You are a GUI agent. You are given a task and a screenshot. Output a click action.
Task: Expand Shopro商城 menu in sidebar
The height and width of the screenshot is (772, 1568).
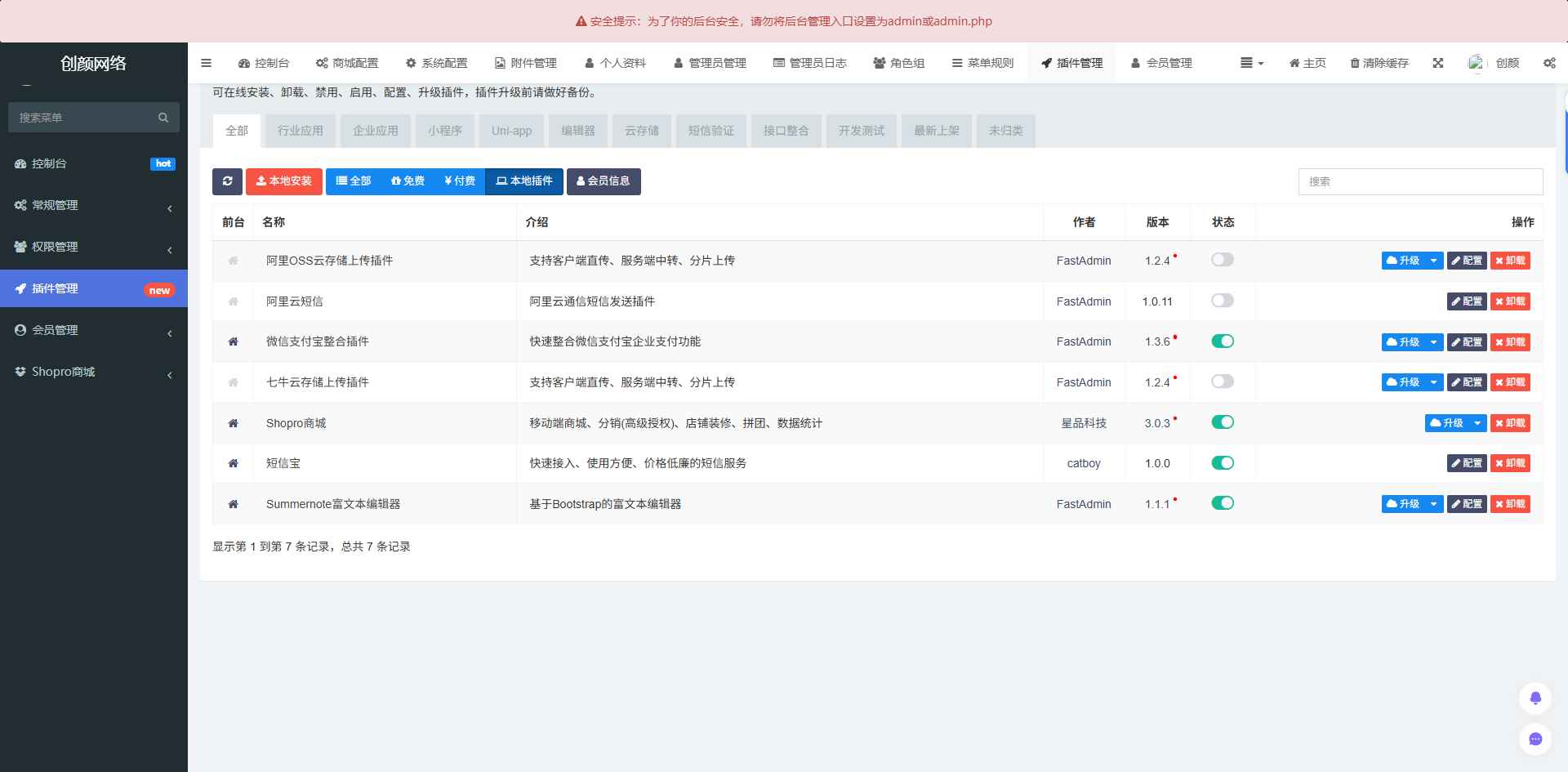[x=94, y=372]
